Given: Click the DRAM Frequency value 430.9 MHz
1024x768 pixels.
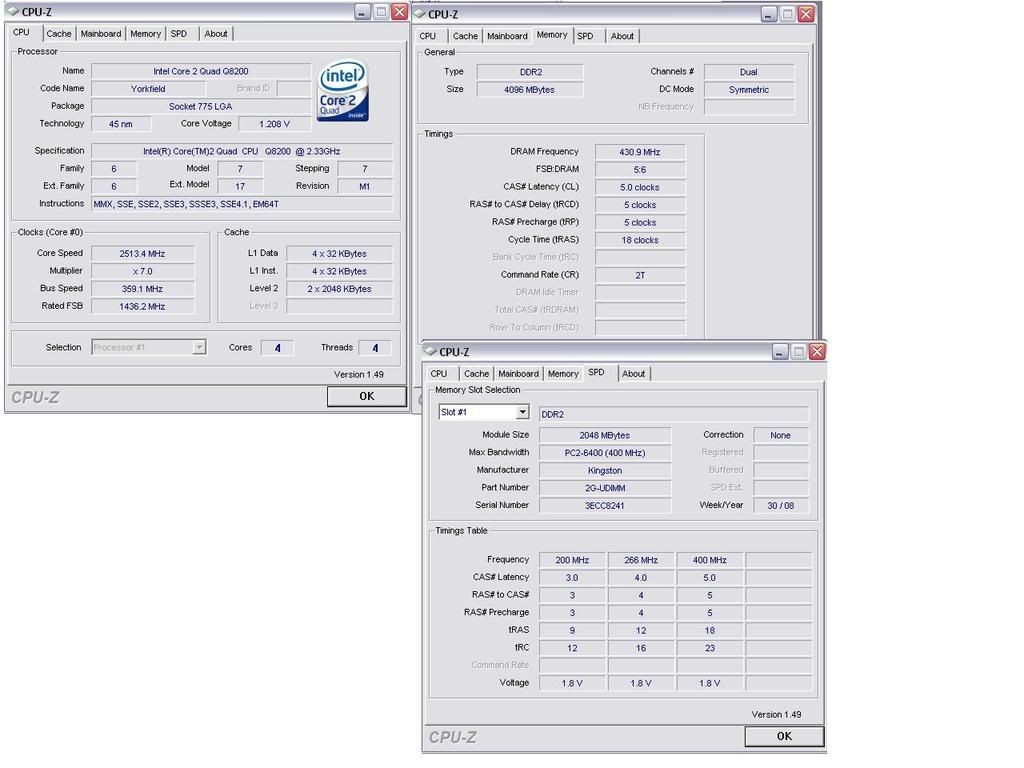Looking at the screenshot, I should 640,152.
